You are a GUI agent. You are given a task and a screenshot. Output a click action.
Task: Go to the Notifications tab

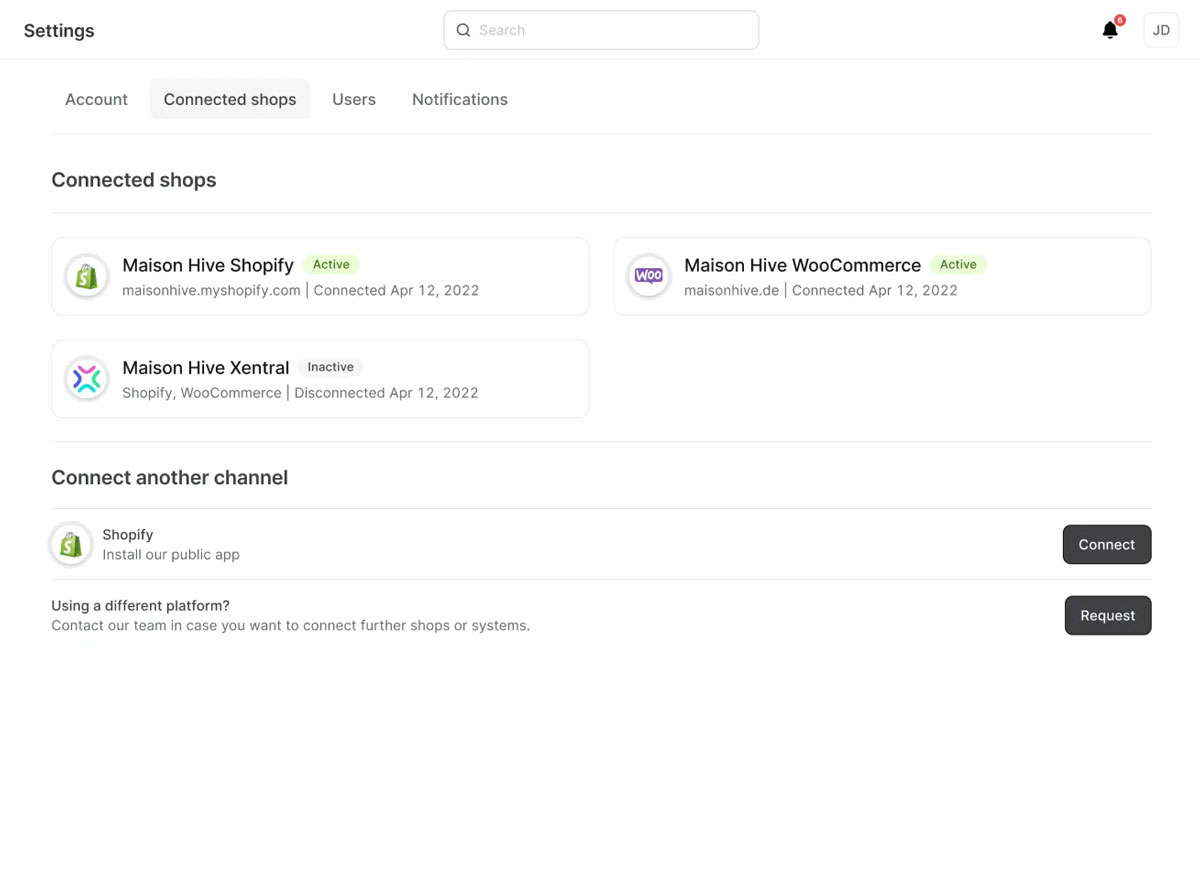pos(460,99)
